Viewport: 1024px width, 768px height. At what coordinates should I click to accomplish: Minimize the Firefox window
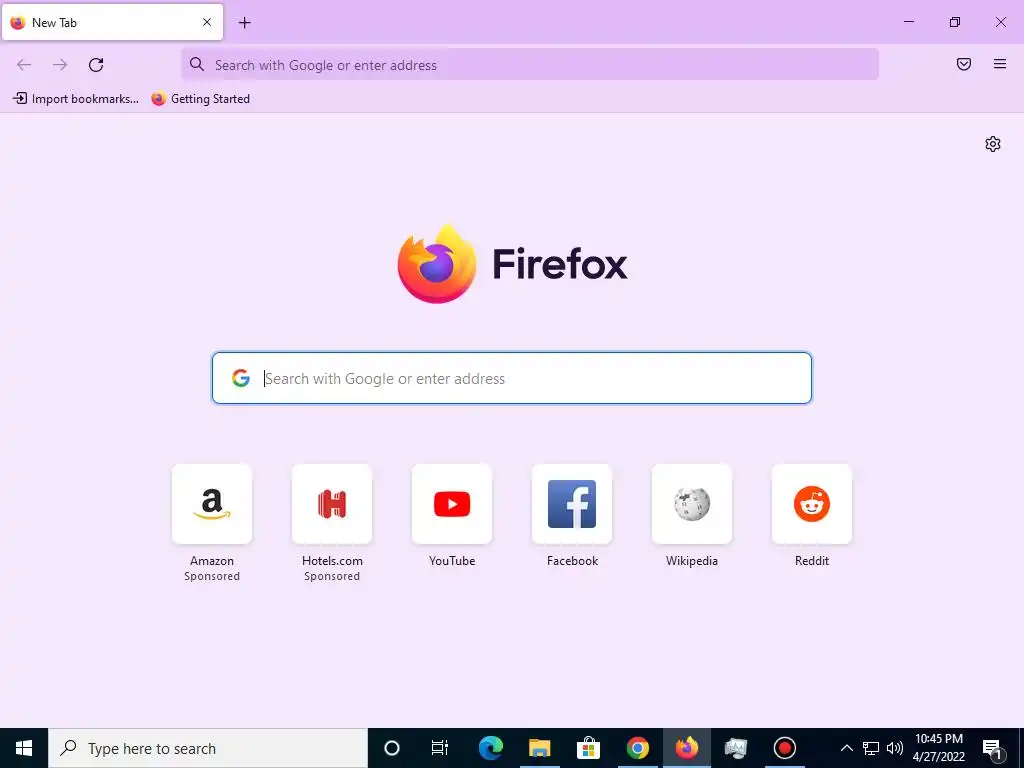pos(908,22)
